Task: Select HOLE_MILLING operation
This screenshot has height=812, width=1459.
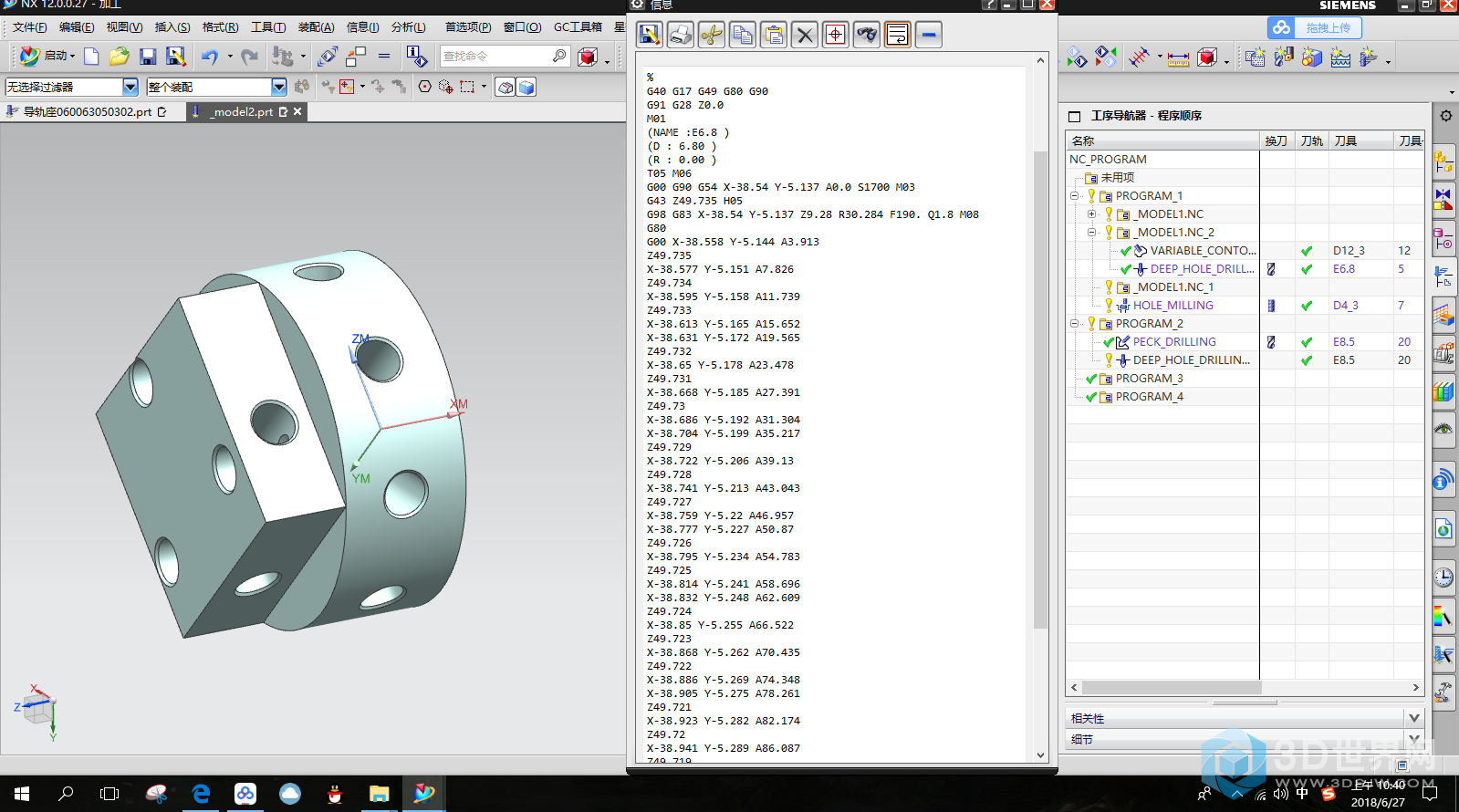Action: point(1172,306)
